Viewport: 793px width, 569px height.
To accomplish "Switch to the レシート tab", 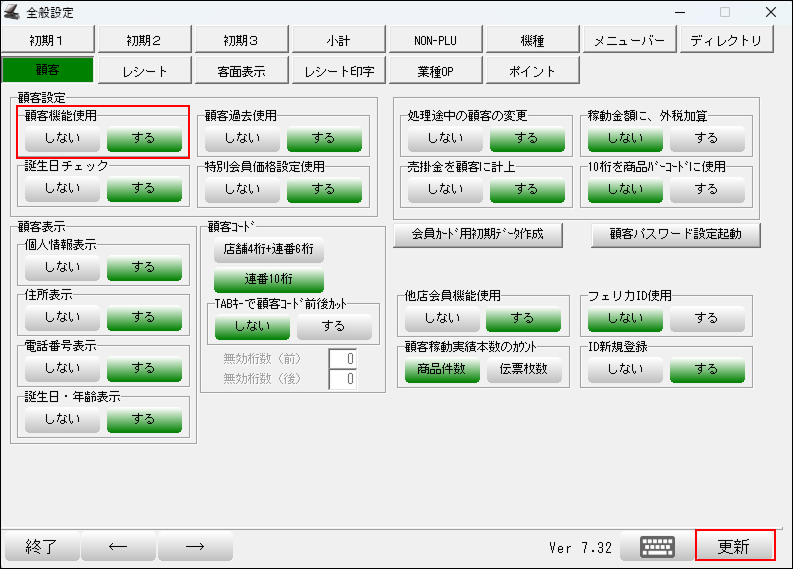I will pyautogui.click(x=145, y=71).
